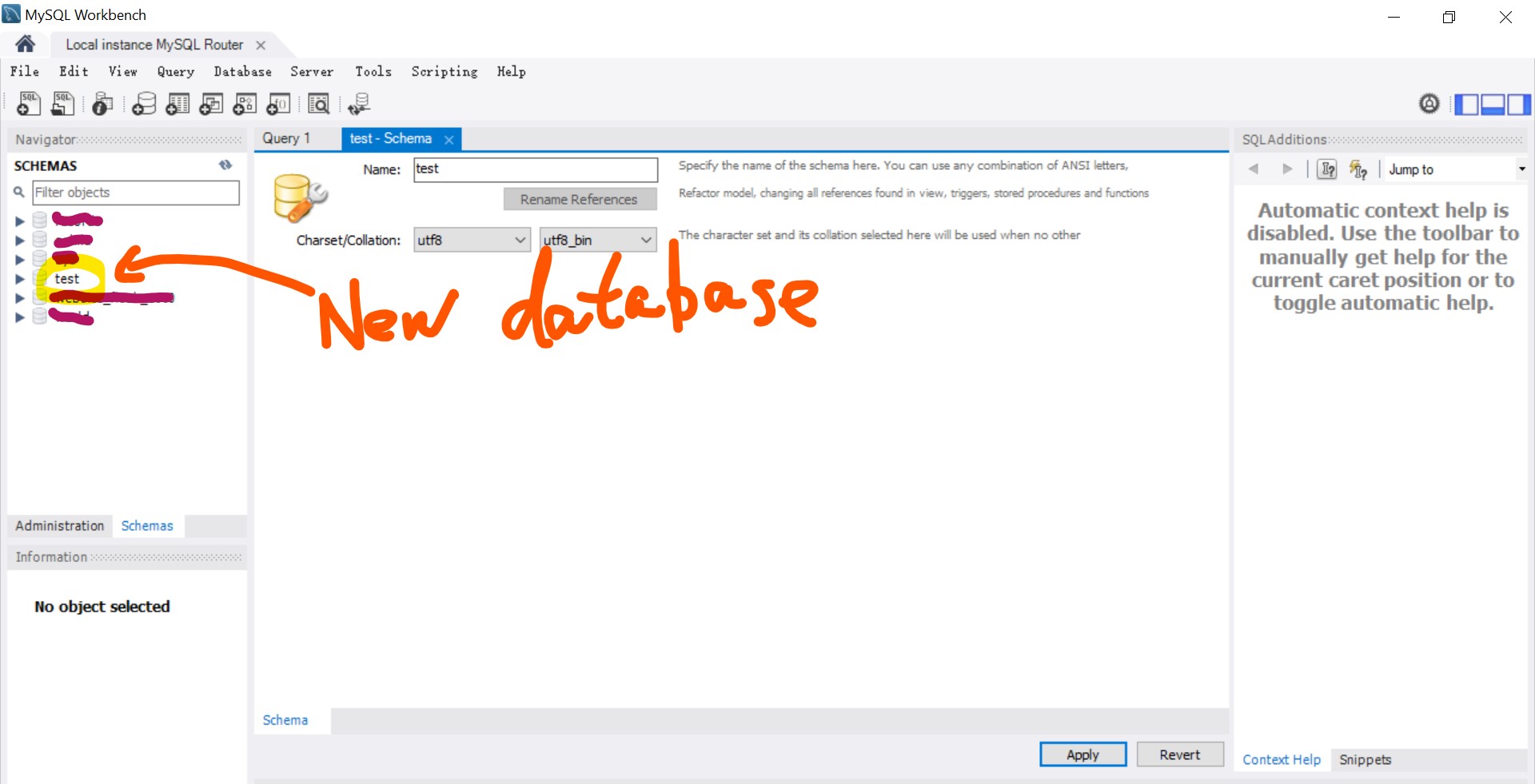Toggle the bottom output panel

pos(1493,104)
